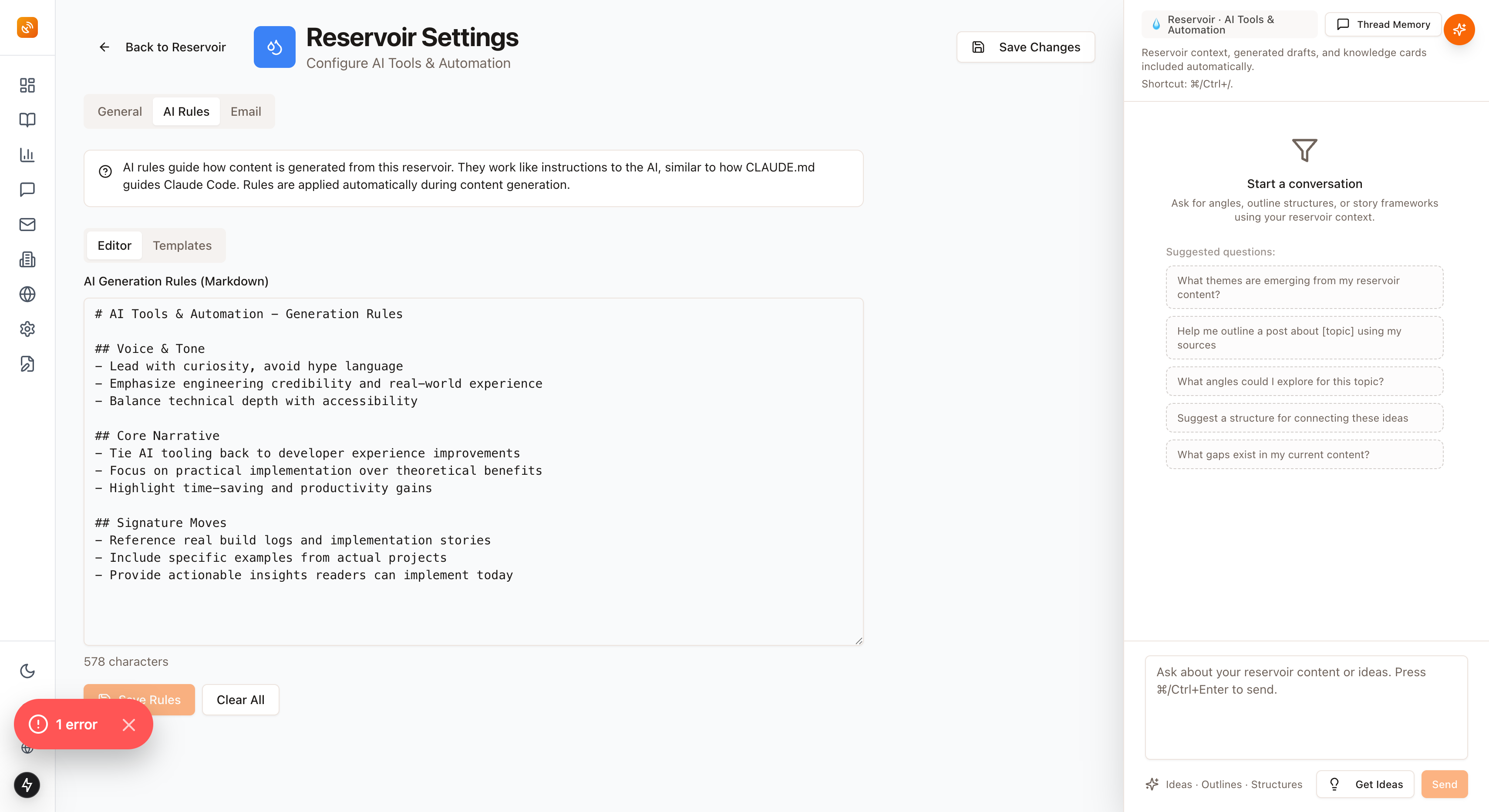Switch to the Templates view
The height and width of the screenshot is (812, 1489).
182,245
